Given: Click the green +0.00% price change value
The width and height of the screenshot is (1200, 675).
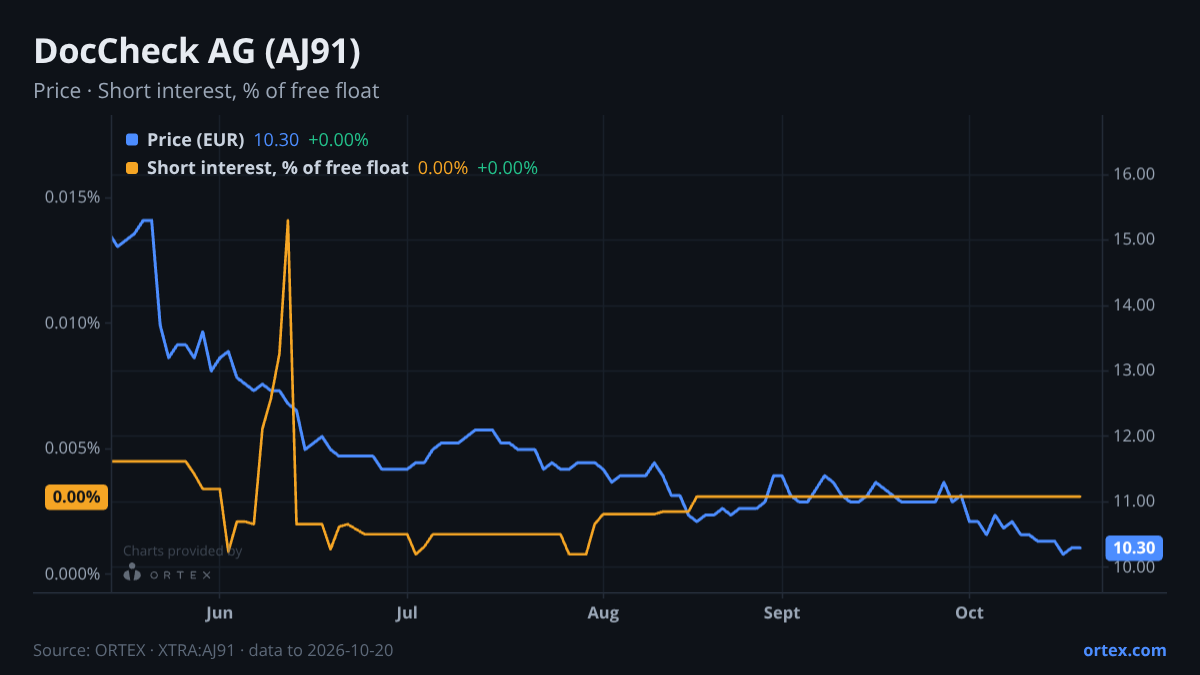Looking at the screenshot, I should [x=338, y=140].
